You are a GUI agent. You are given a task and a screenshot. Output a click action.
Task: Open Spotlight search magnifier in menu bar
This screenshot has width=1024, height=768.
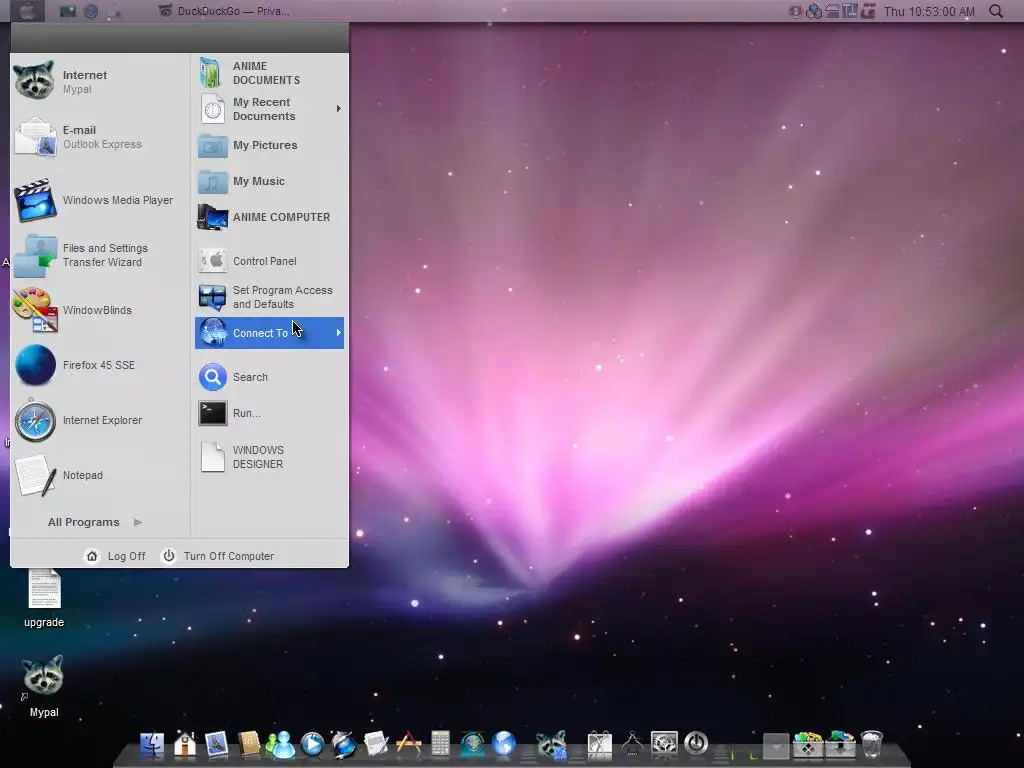pyautogui.click(x=996, y=11)
